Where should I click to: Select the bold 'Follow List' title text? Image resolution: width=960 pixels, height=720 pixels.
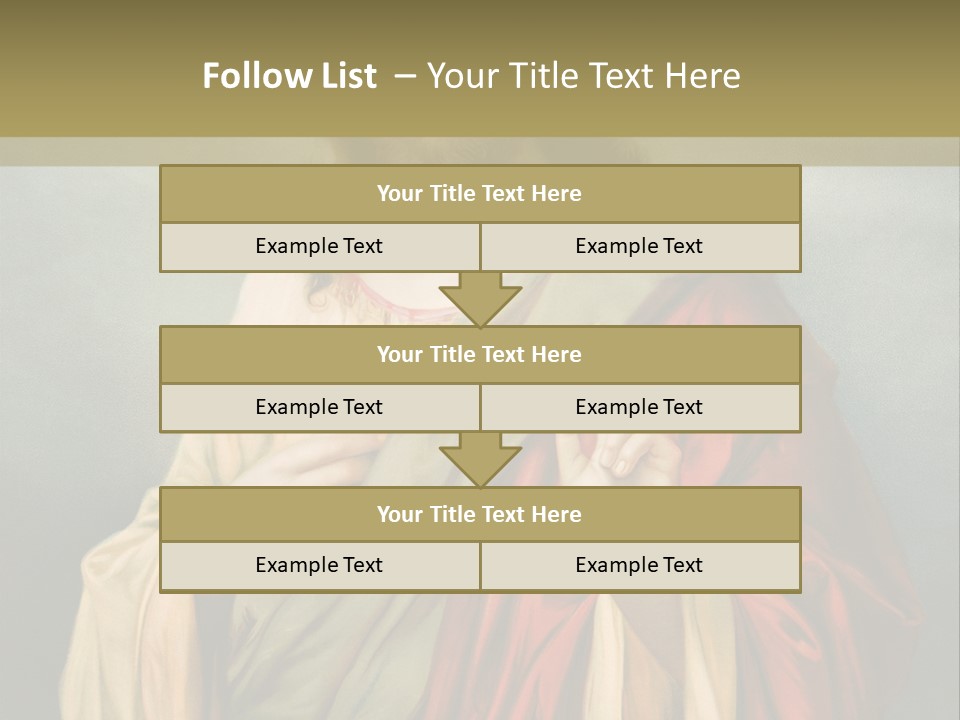(289, 76)
